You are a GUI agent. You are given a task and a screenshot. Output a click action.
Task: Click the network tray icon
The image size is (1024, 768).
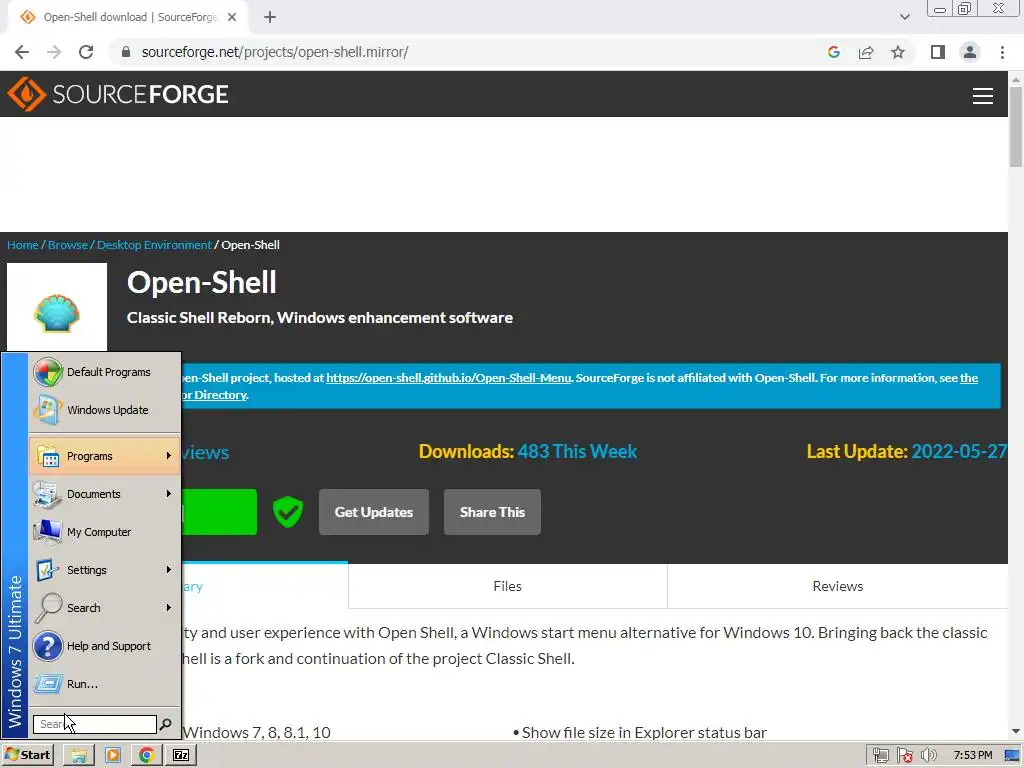click(x=880, y=756)
